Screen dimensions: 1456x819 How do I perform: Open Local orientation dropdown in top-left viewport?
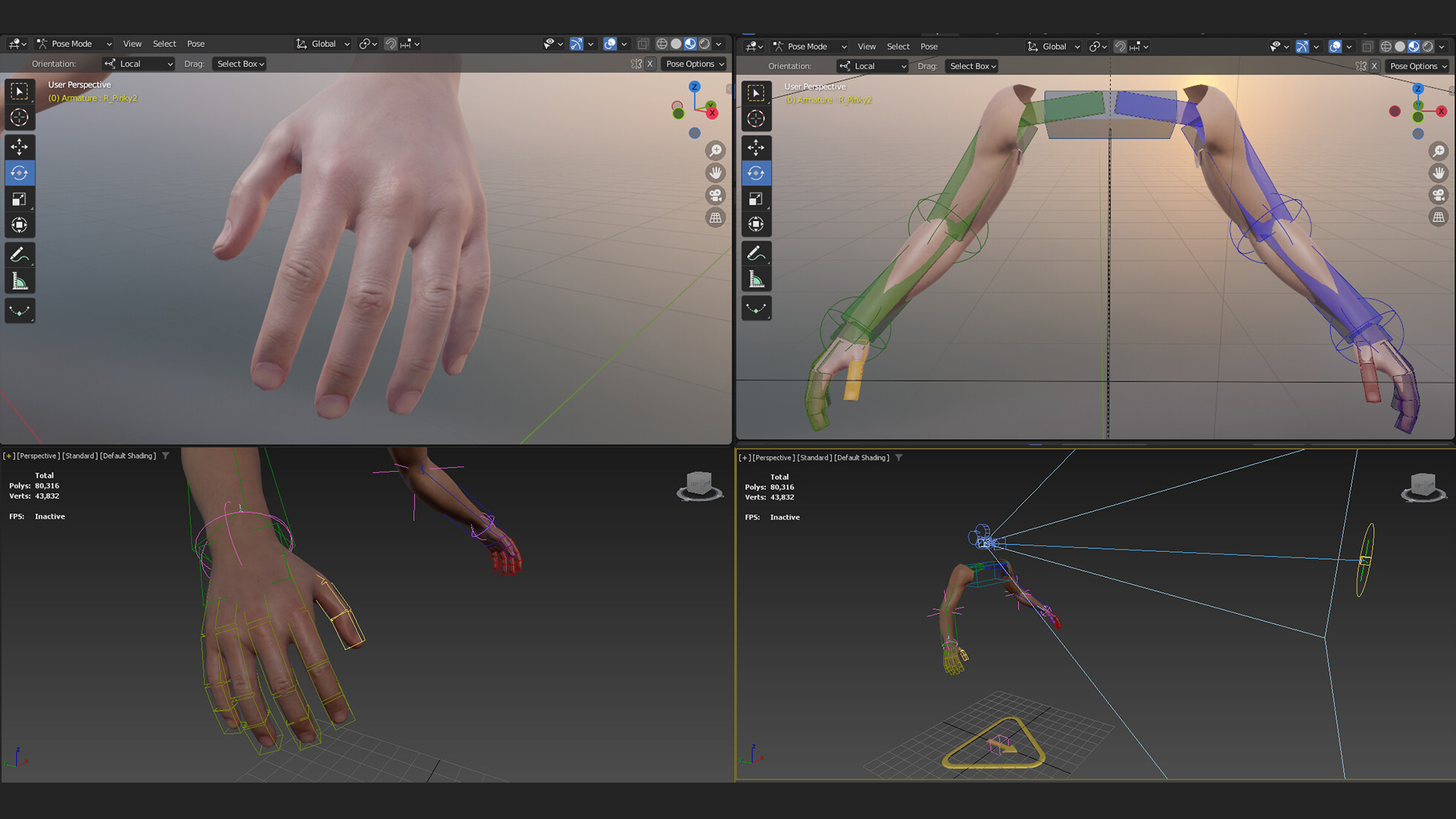pyautogui.click(x=139, y=64)
